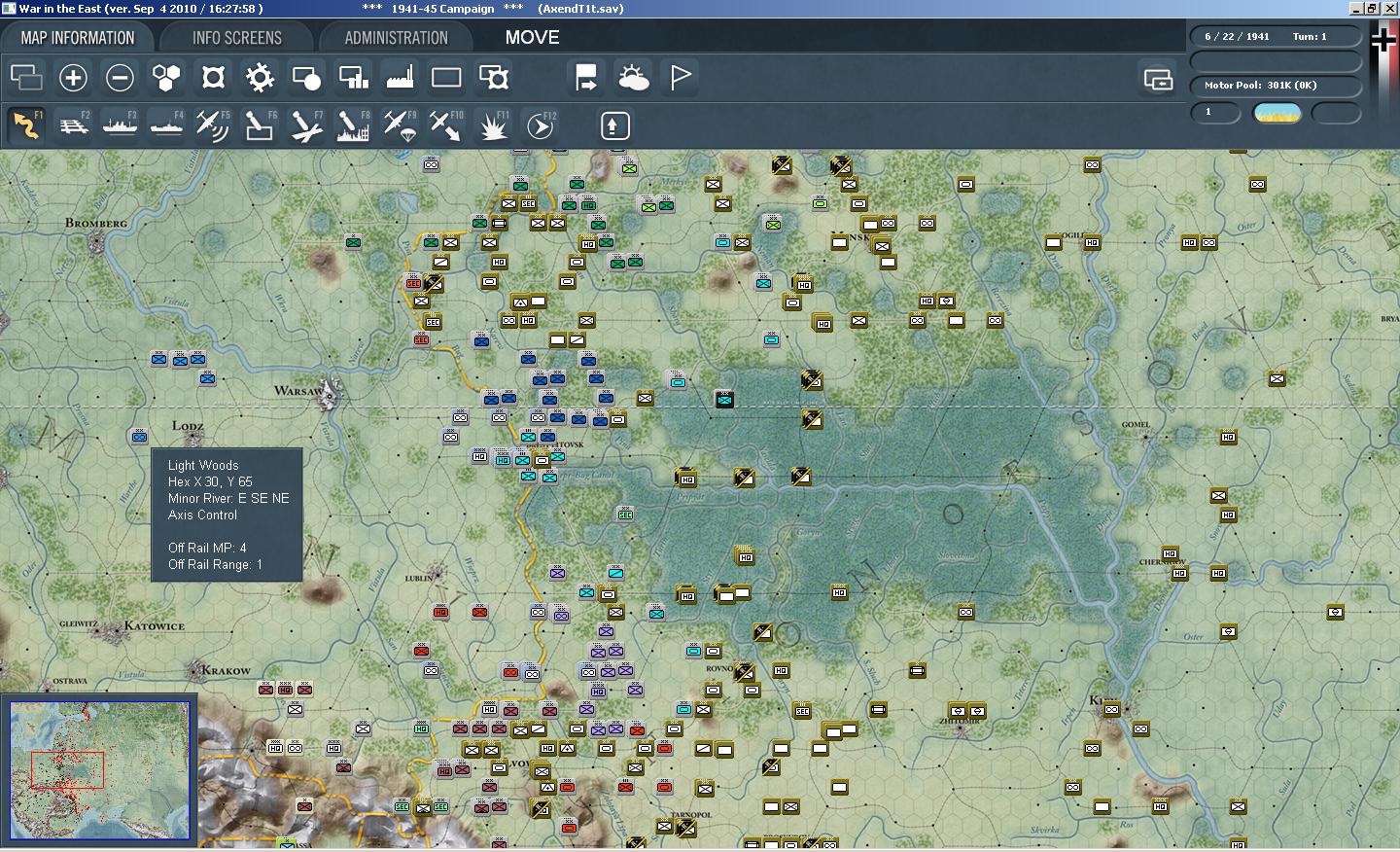This screenshot has width=1400, height=852.
Task: Select the F1 Move mode icon
Action: coord(26,125)
